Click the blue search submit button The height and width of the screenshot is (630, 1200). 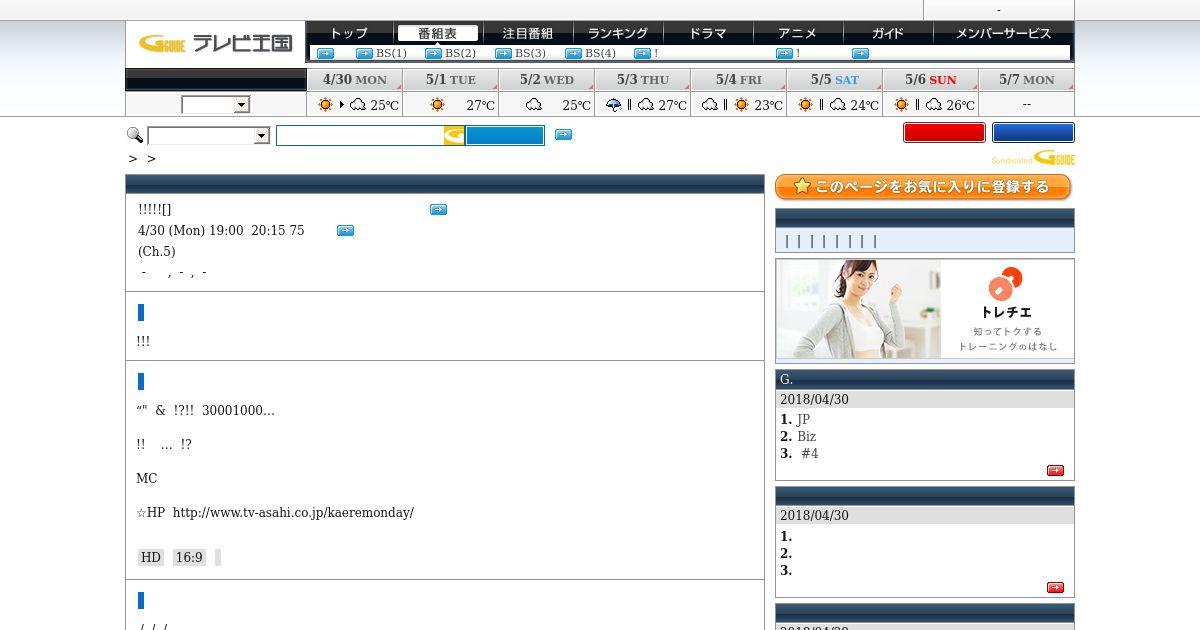click(505, 135)
